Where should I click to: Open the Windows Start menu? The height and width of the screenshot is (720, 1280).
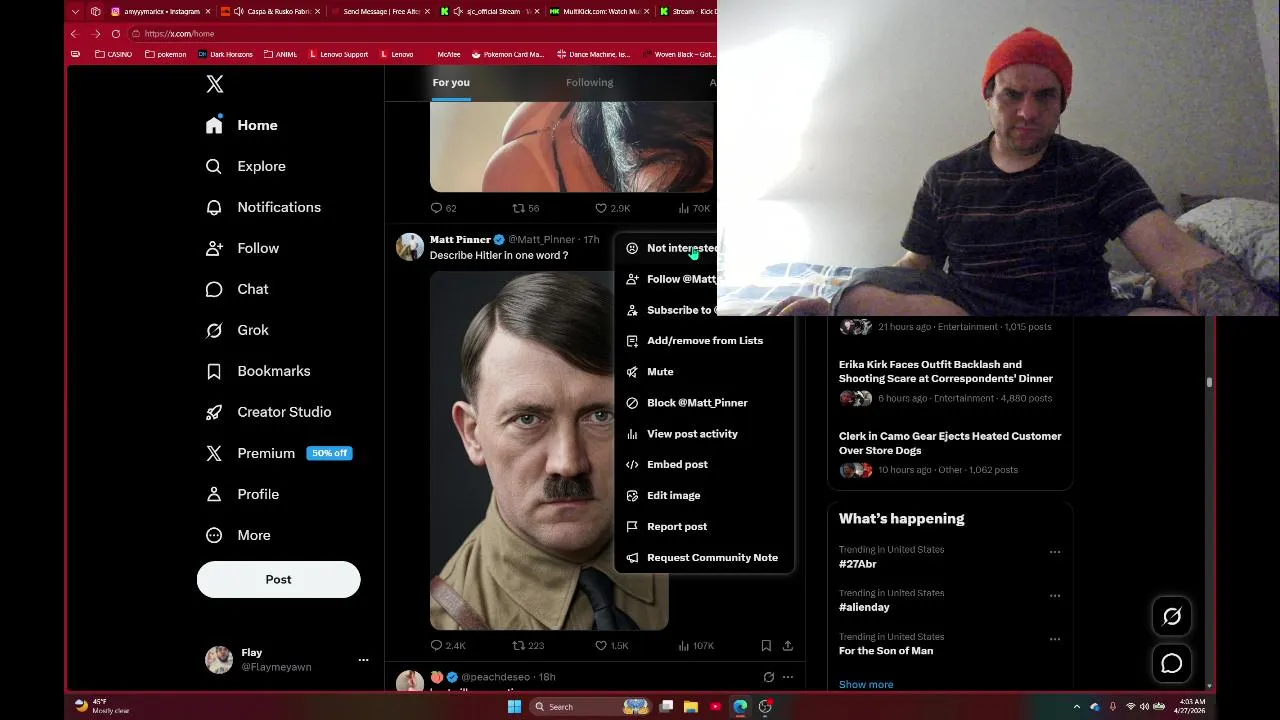pos(514,707)
